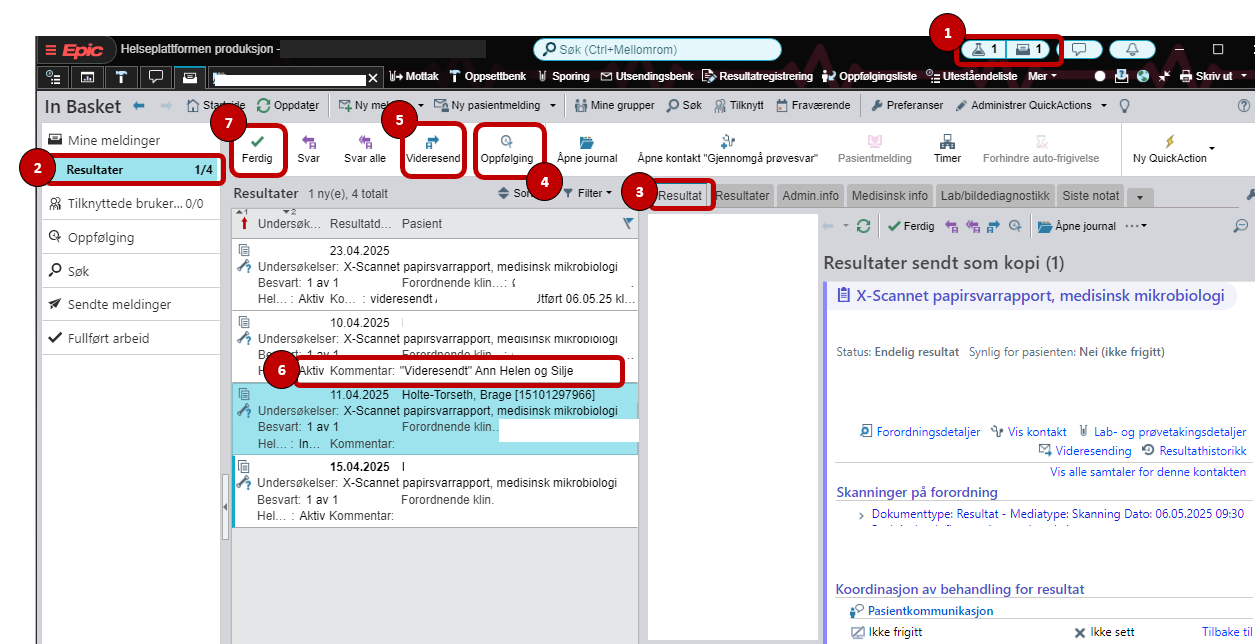Viewport: 1255px width, 644px height.
Task: Click the Åpne journal folder icon in main toolbar
Action: (x=586, y=143)
